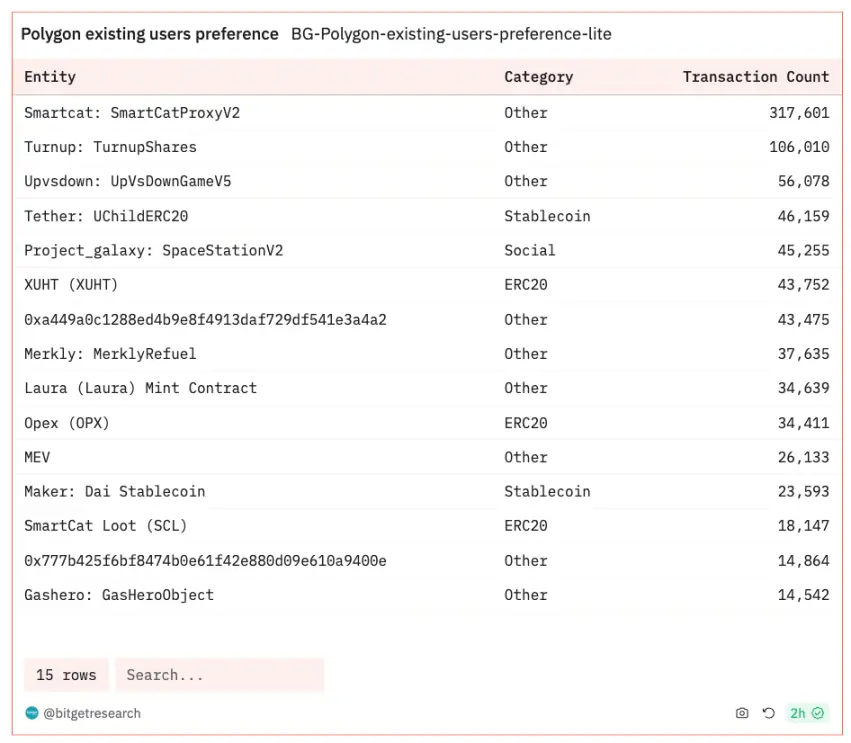Click the table Search field
This screenshot has width=851, height=743.
tap(219, 675)
